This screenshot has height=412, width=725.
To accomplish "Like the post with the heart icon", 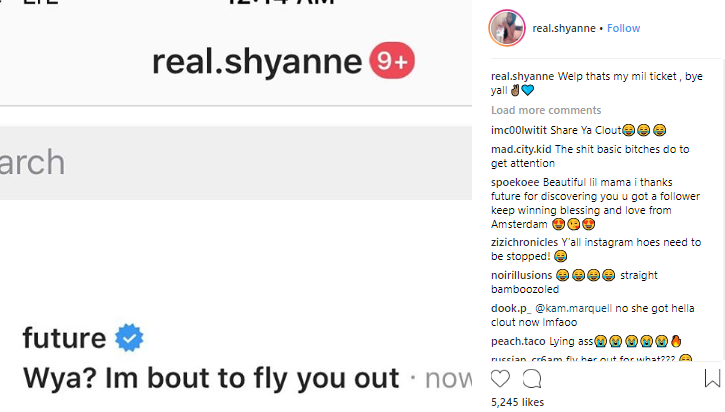I will click(500, 379).
